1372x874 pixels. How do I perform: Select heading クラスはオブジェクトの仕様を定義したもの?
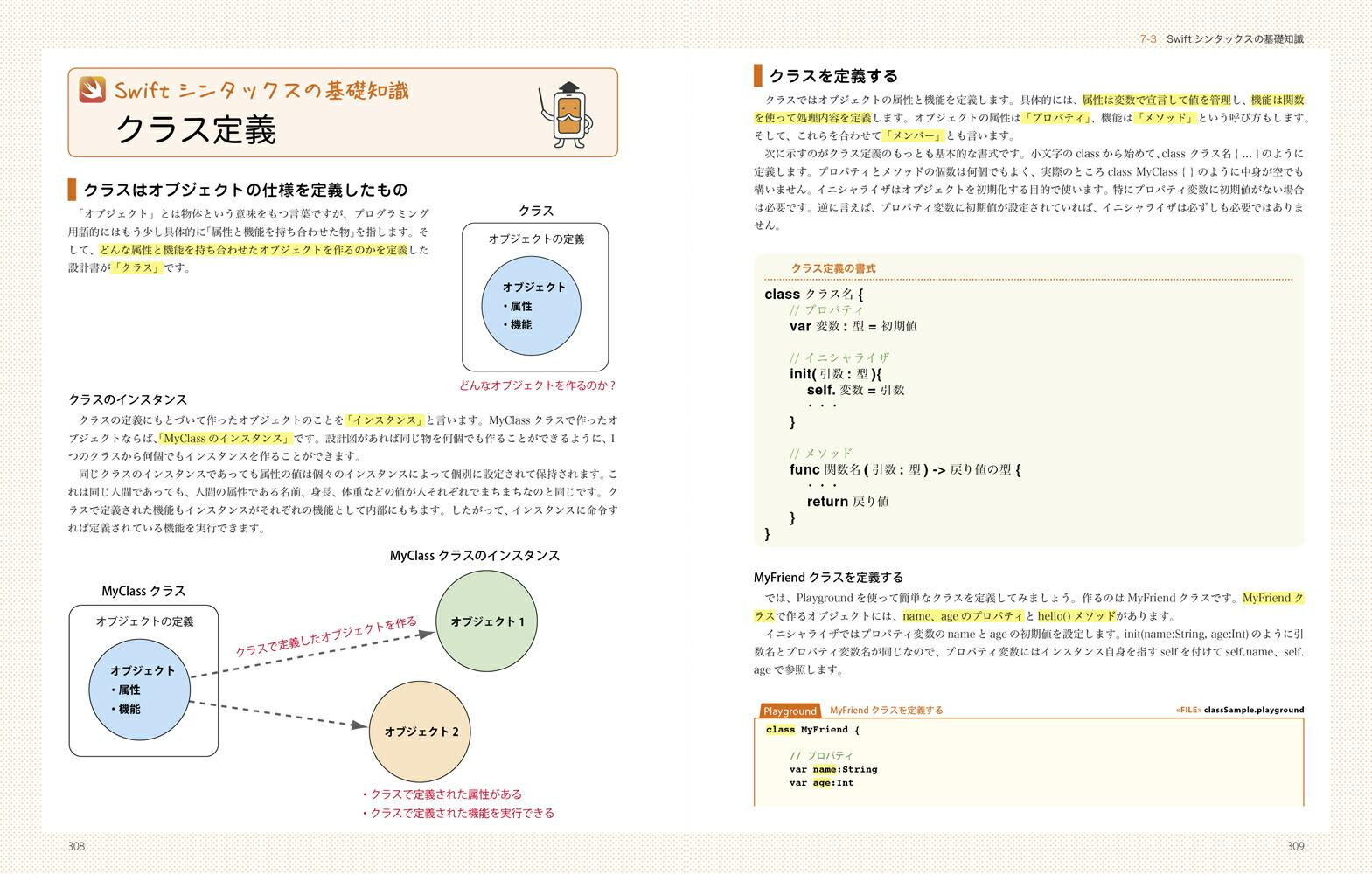point(246,190)
